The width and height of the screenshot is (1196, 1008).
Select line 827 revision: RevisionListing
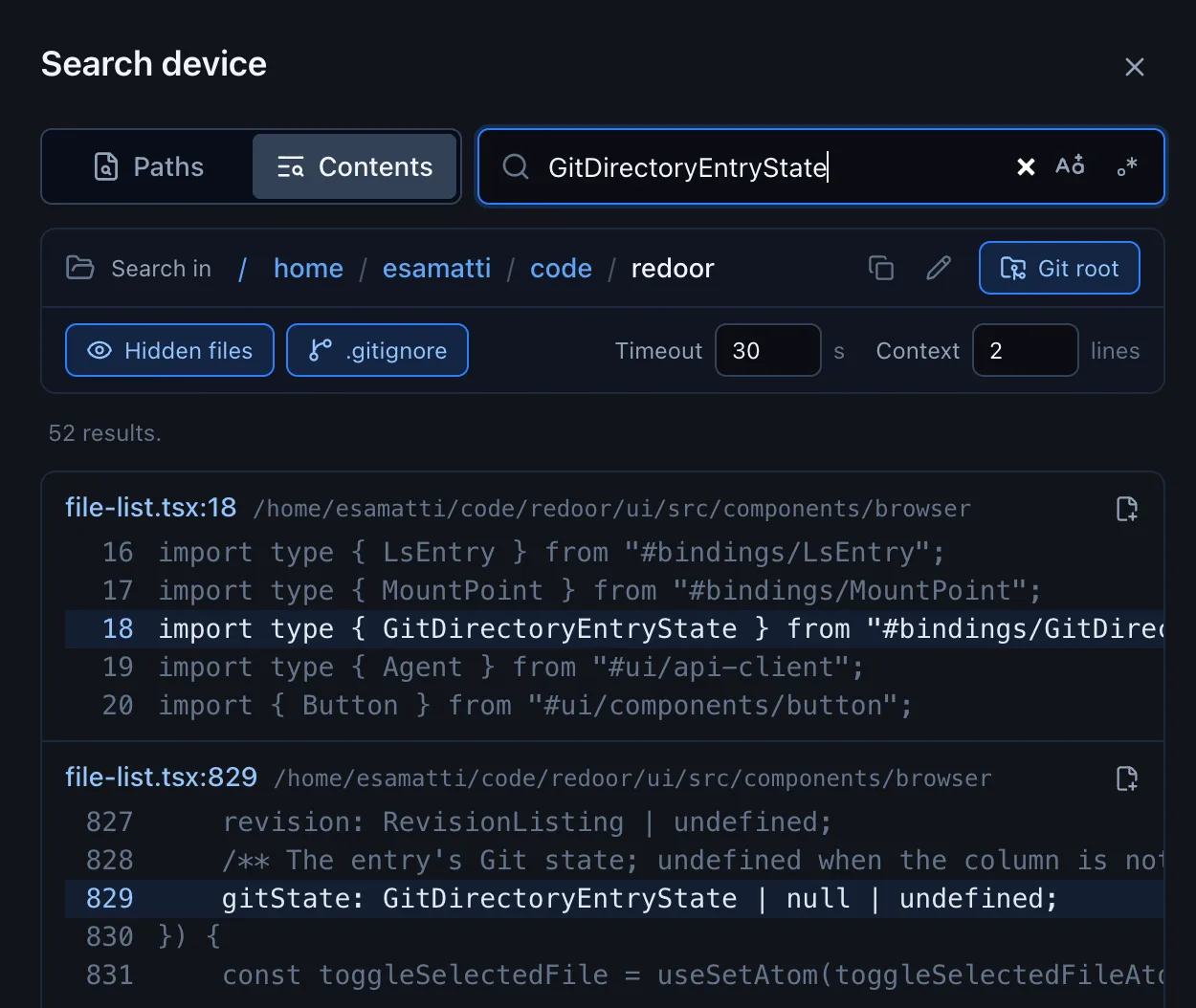614,822
